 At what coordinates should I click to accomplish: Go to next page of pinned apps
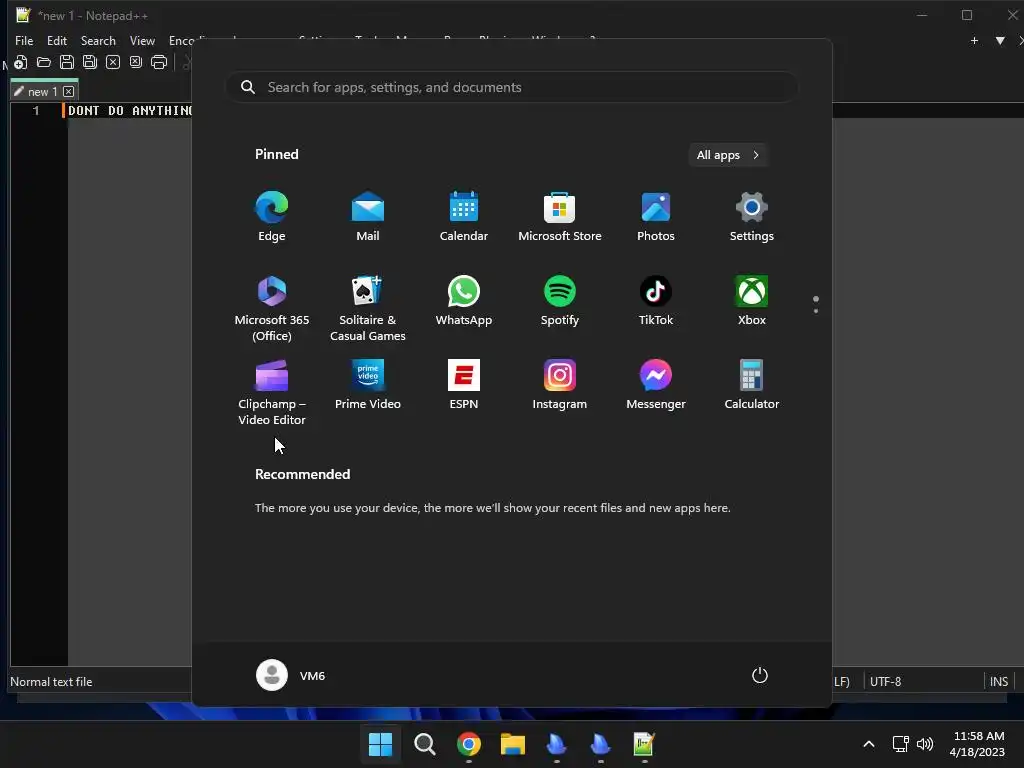point(816,311)
